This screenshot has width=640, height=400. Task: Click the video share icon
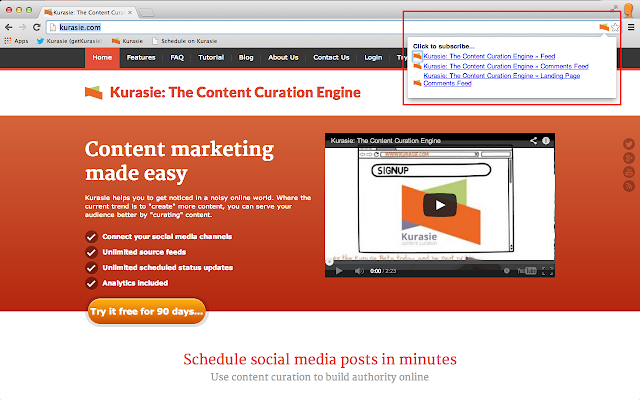[x=533, y=140]
